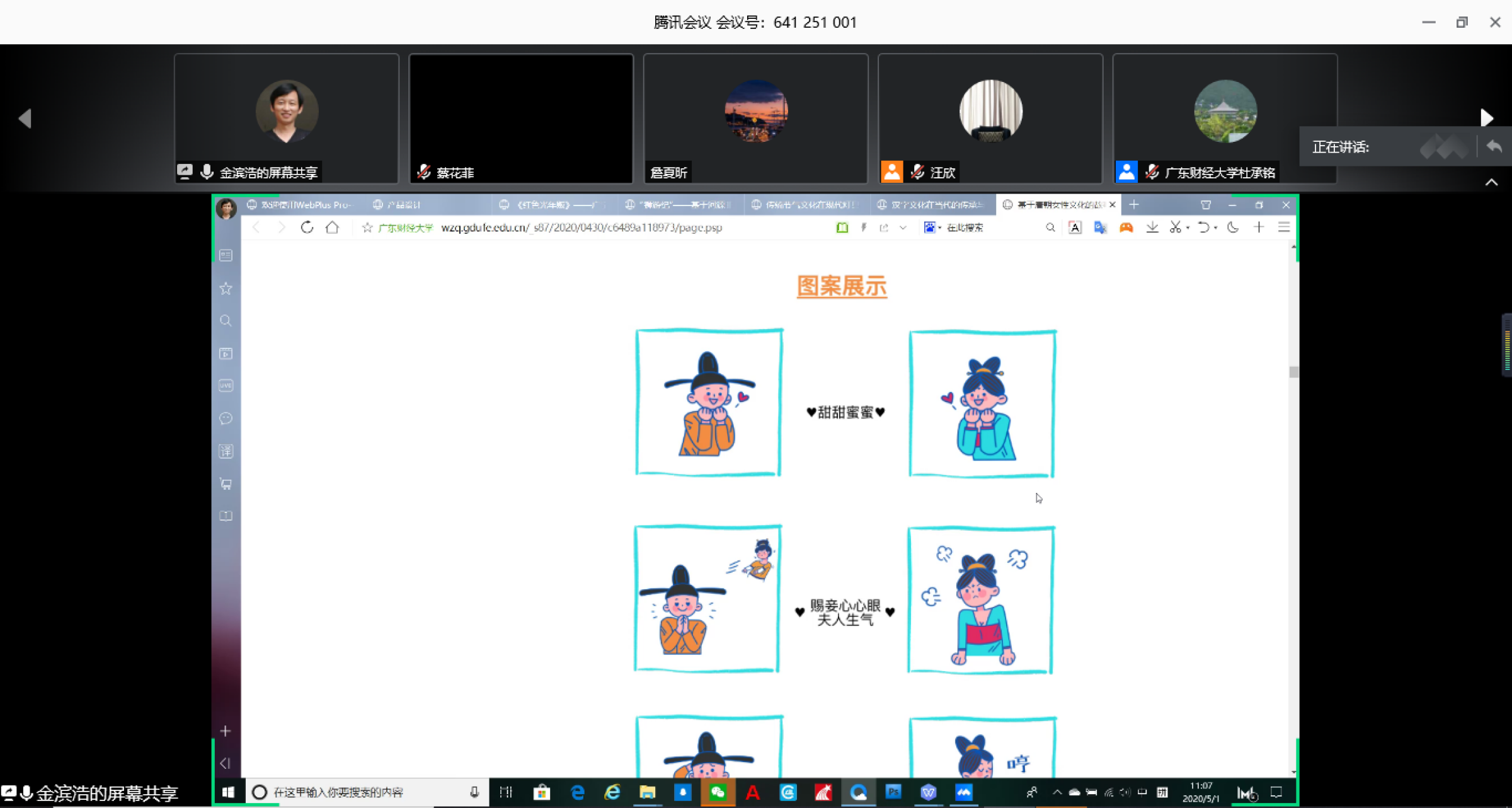Toggle muted mic icon for 汪欣

tap(917, 172)
